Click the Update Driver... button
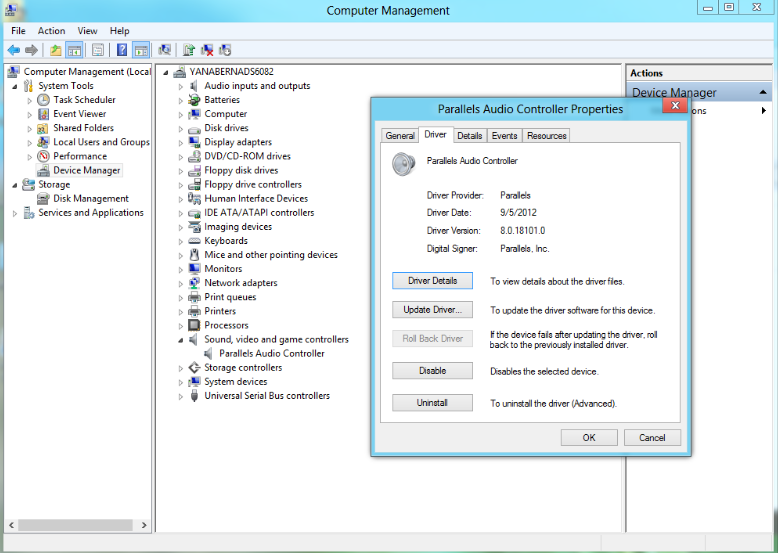The width and height of the screenshot is (778, 553). pos(432,309)
